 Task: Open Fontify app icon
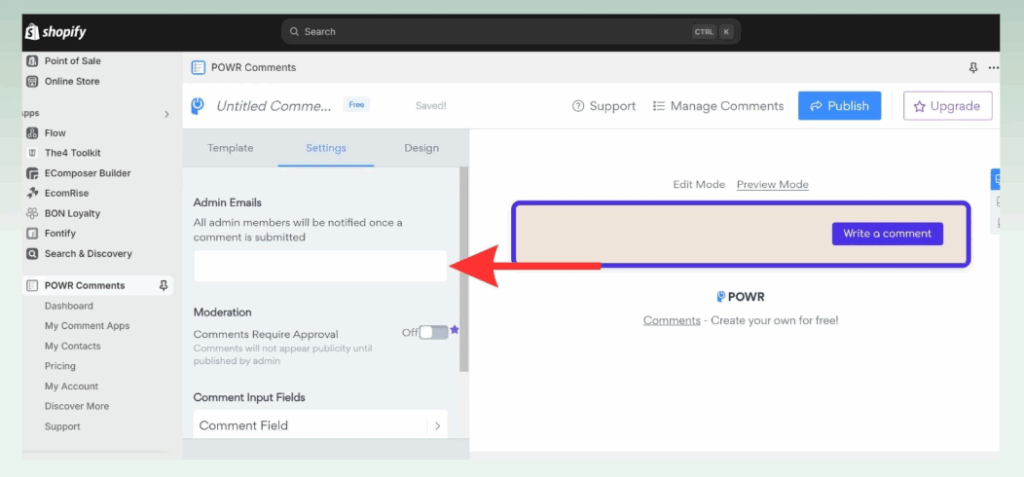[x=32, y=233]
